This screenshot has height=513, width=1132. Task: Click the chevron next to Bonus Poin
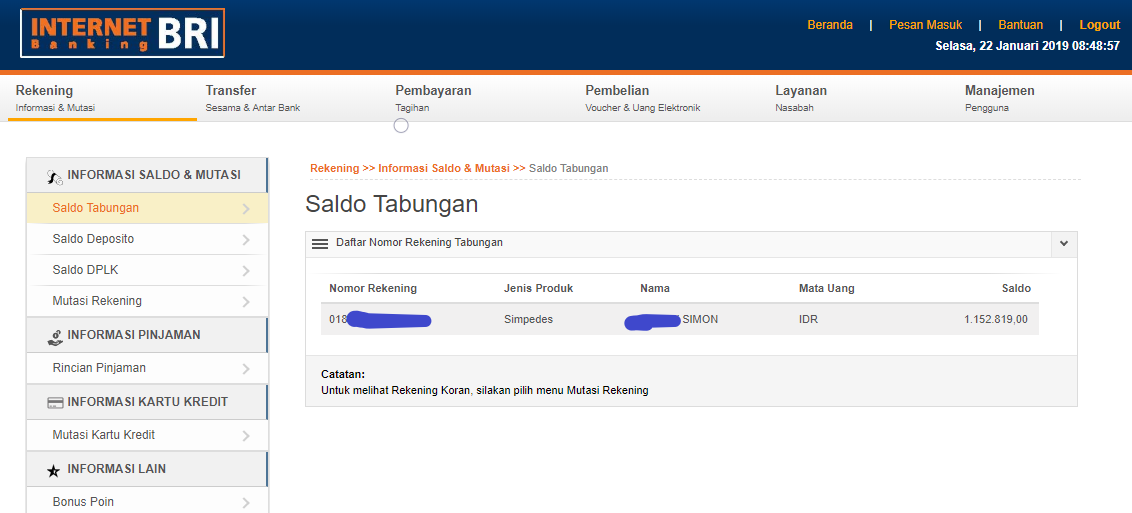coord(246,503)
